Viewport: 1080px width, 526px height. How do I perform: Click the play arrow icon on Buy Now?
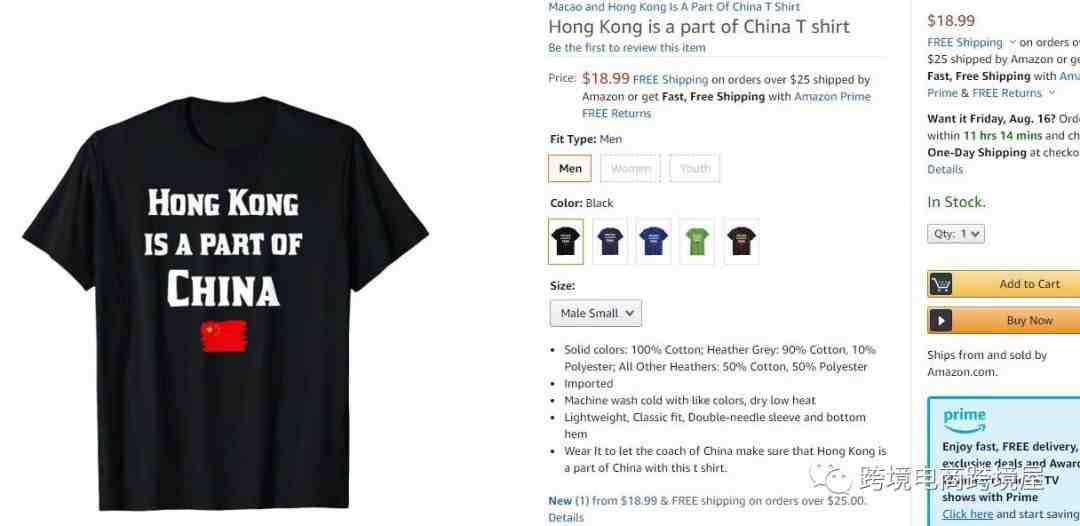940,320
